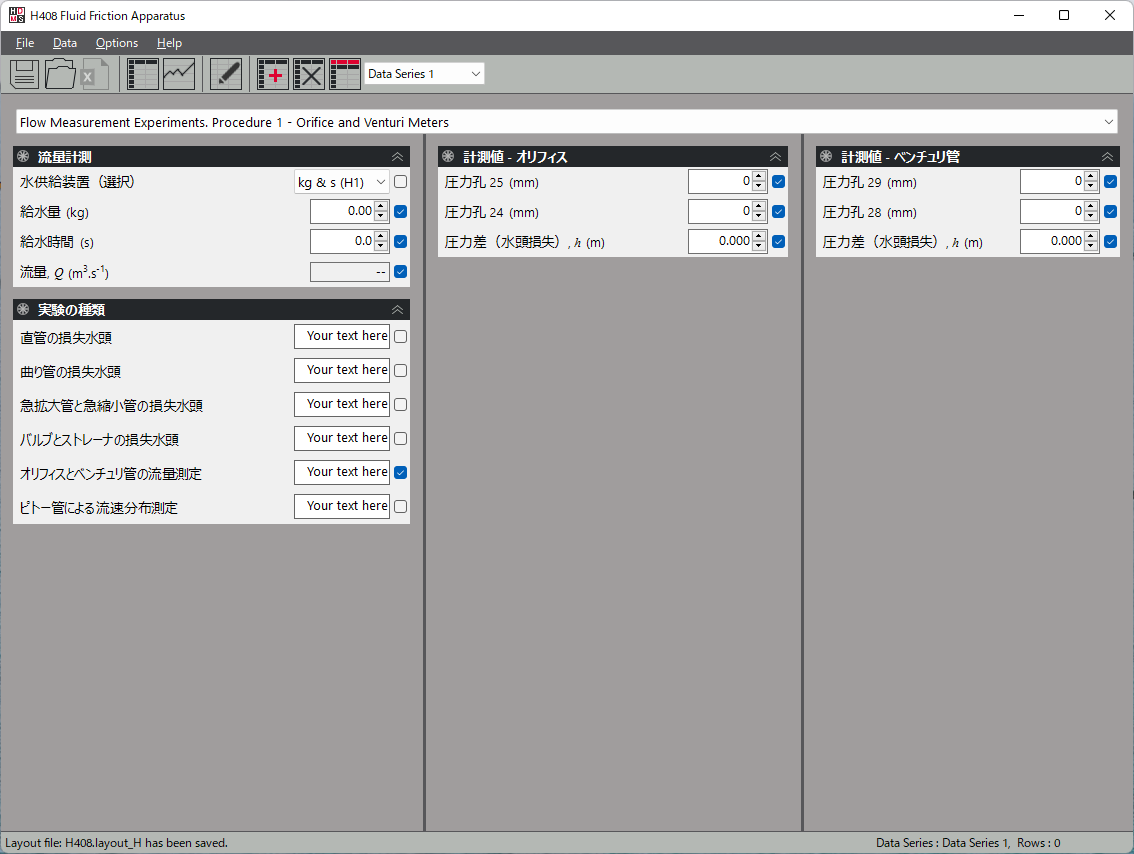Collapse the 計測値 - ベンチュリ管 panel
The image size is (1134, 854).
[1107, 157]
